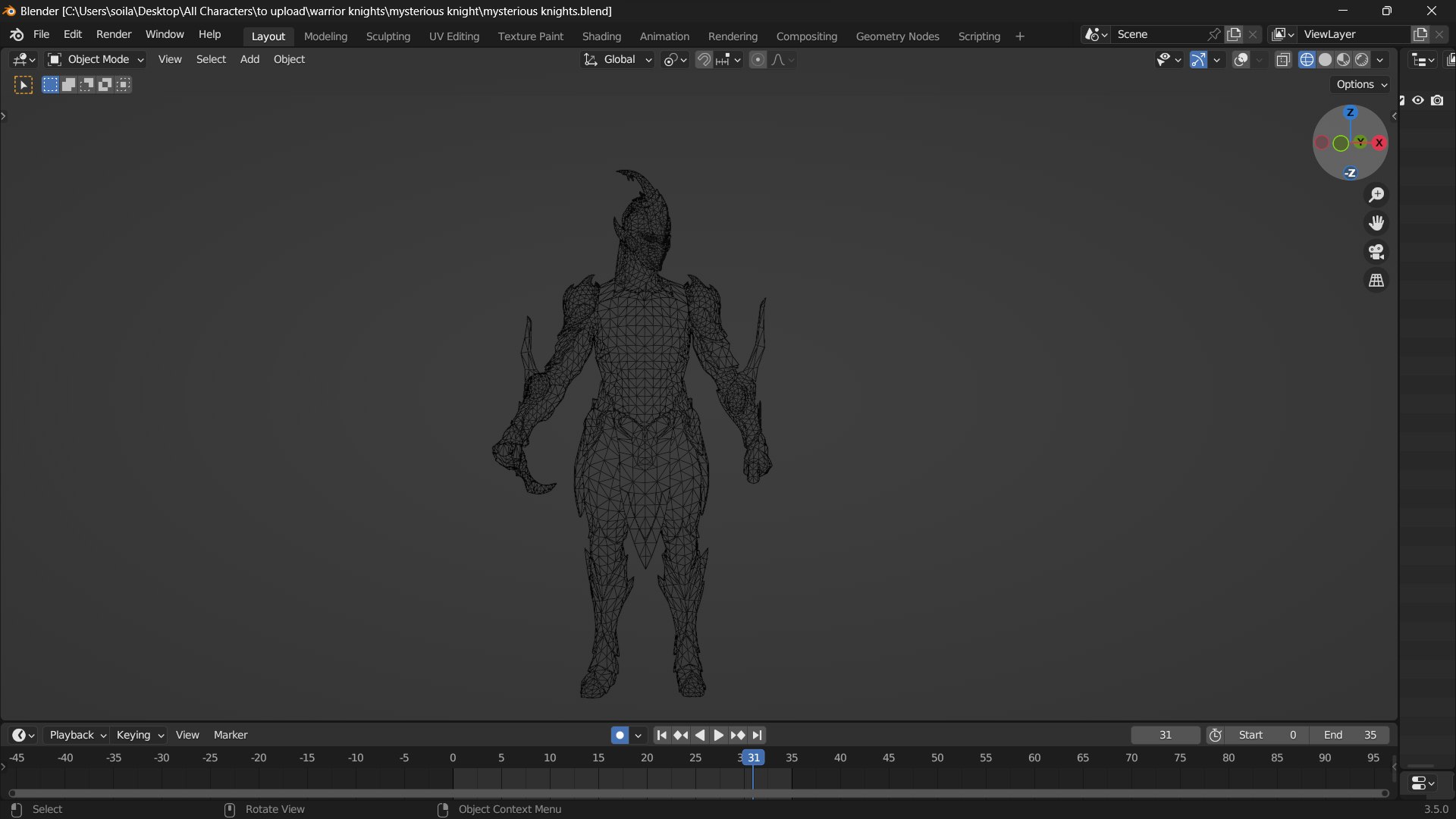
Task: Choose Subtract selection mode icon
Action: [86, 85]
